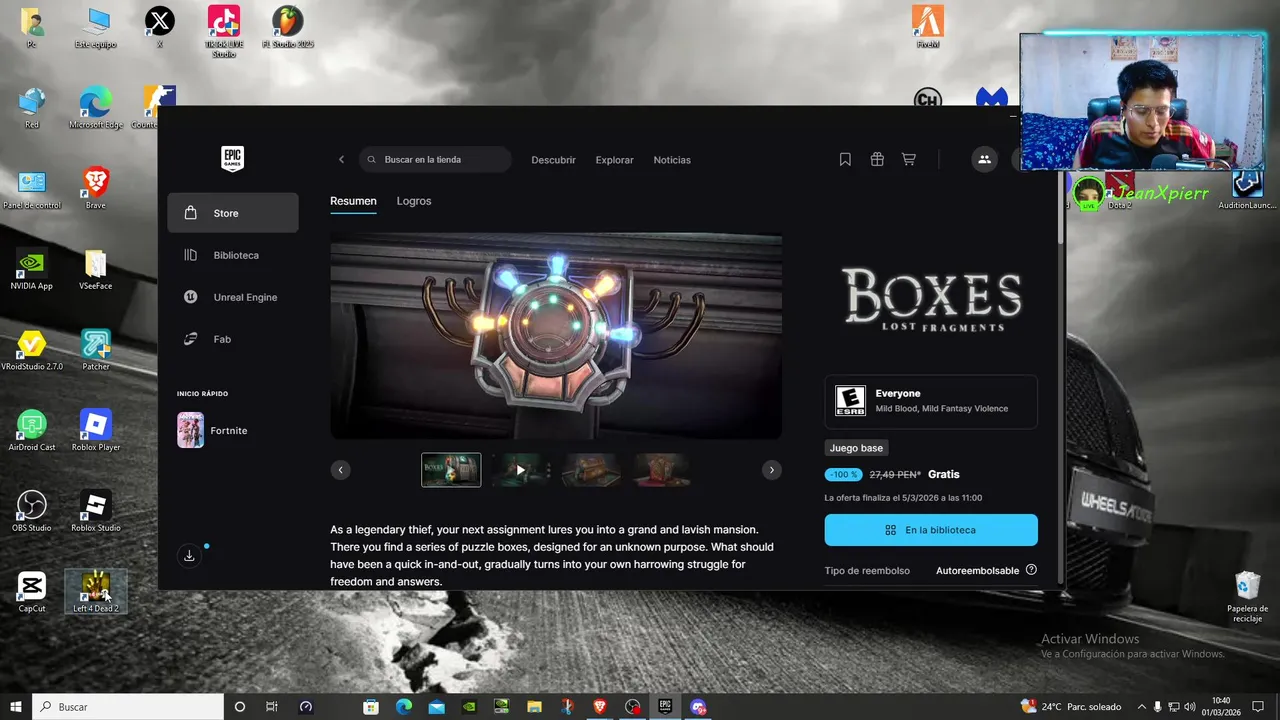
Task: Open the Windows Start menu
Action: click(x=16, y=707)
